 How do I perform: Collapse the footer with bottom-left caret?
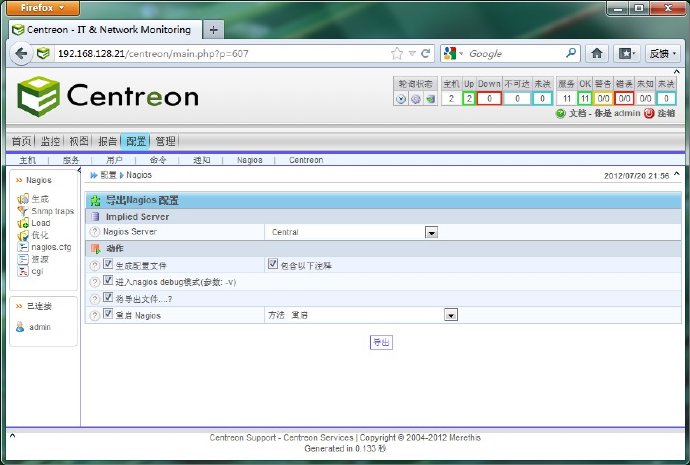point(12,436)
